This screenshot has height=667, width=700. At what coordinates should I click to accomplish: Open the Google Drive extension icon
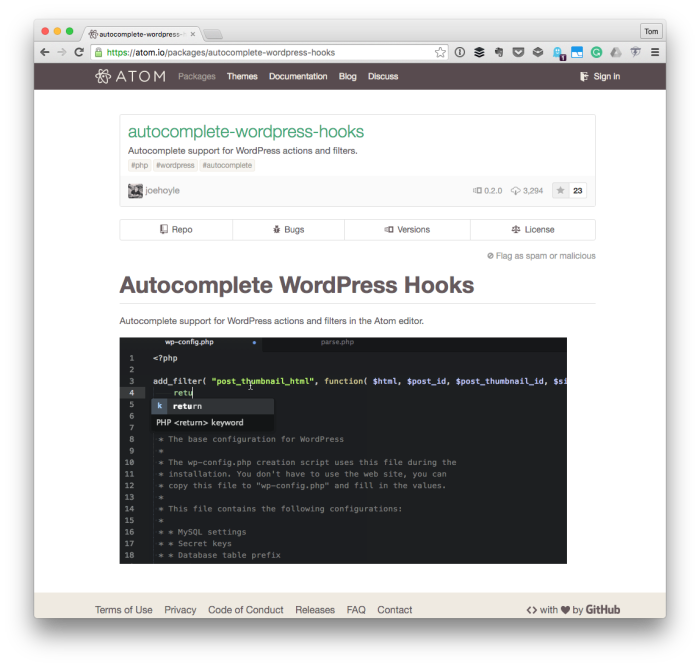tap(616, 52)
